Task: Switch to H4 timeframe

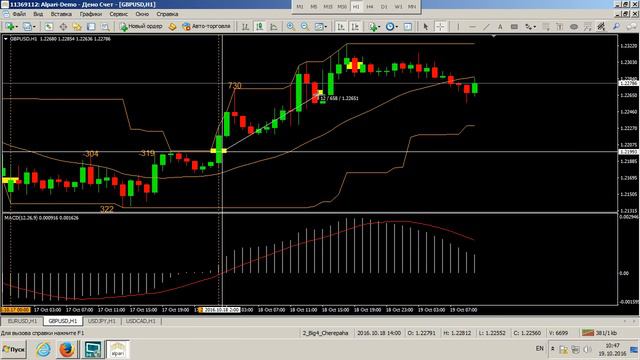Action: click(x=370, y=7)
